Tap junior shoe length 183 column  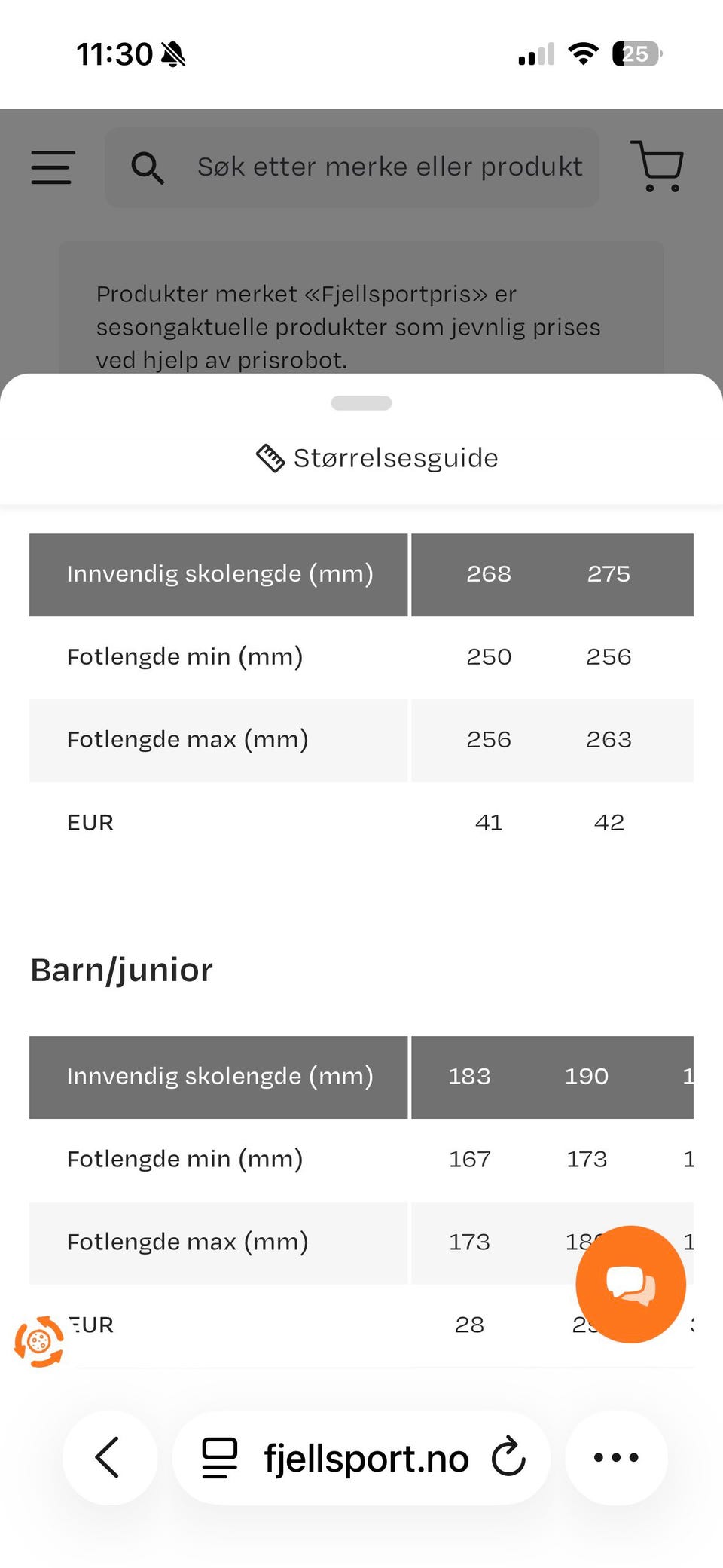[469, 1076]
